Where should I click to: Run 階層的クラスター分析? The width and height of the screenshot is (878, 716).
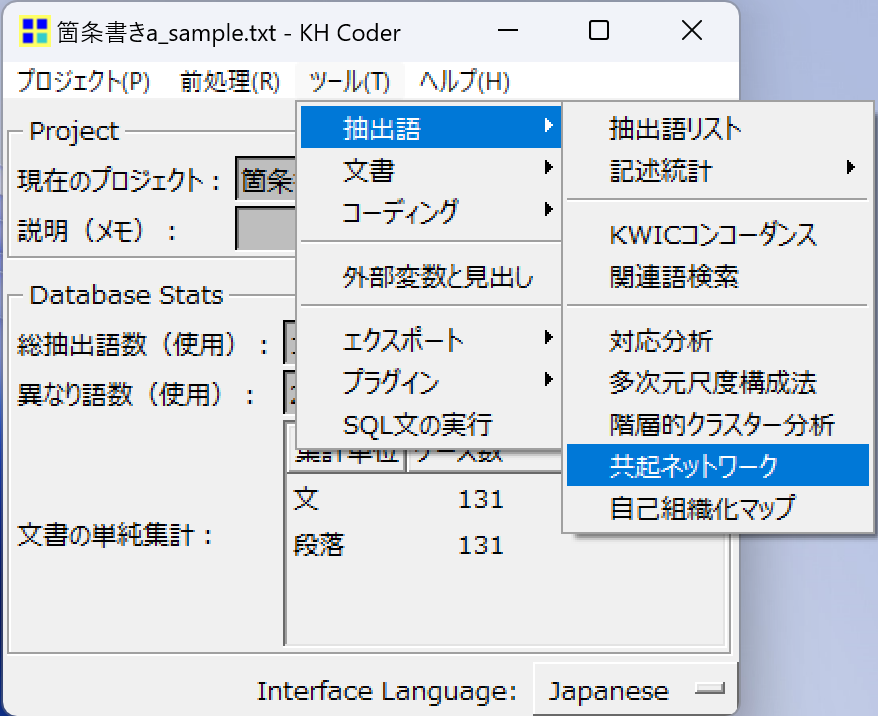pos(718,424)
